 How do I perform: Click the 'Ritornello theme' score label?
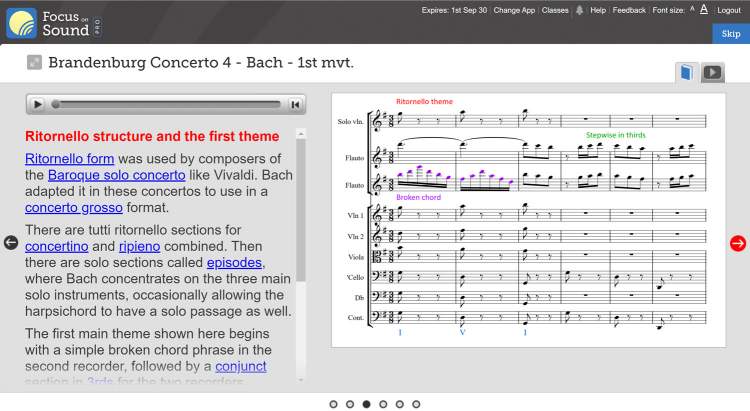coord(424,101)
